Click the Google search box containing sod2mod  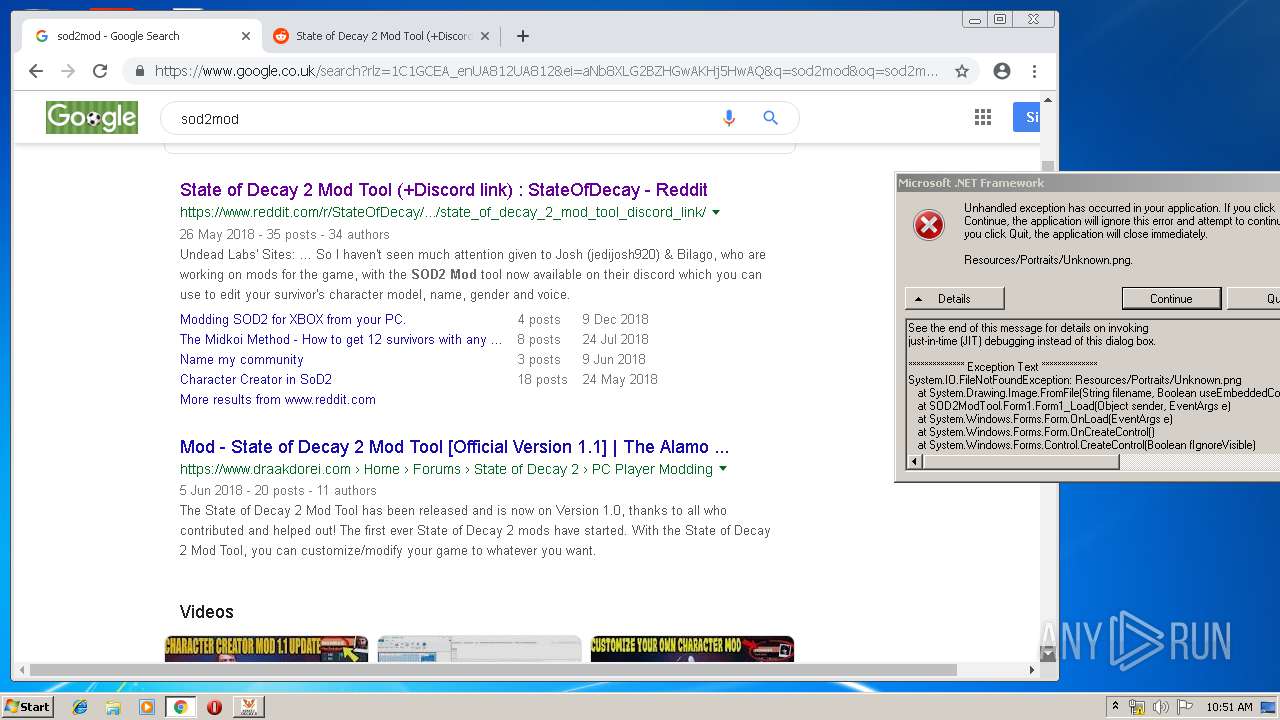[x=440, y=118]
